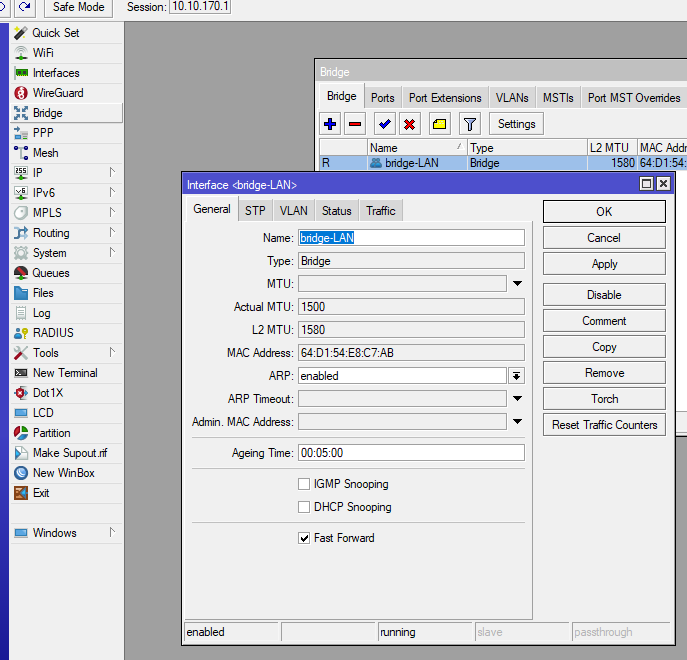Switch to the STP tab
Image resolution: width=687 pixels, height=660 pixels.
(x=255, y=210)
